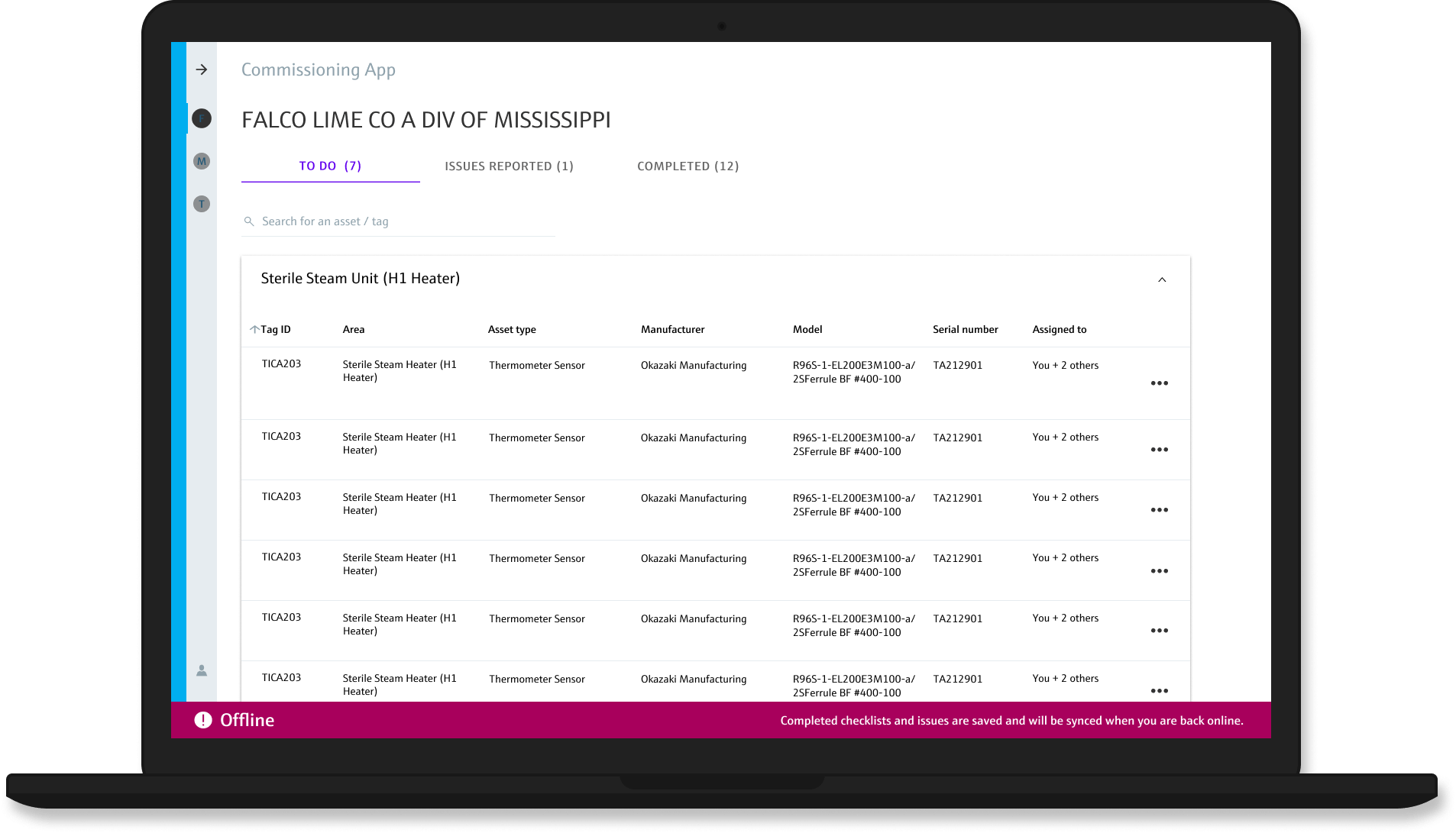The image size is (1456, 833).
Task: Click the Manufacturer column header
Action: 672,330
